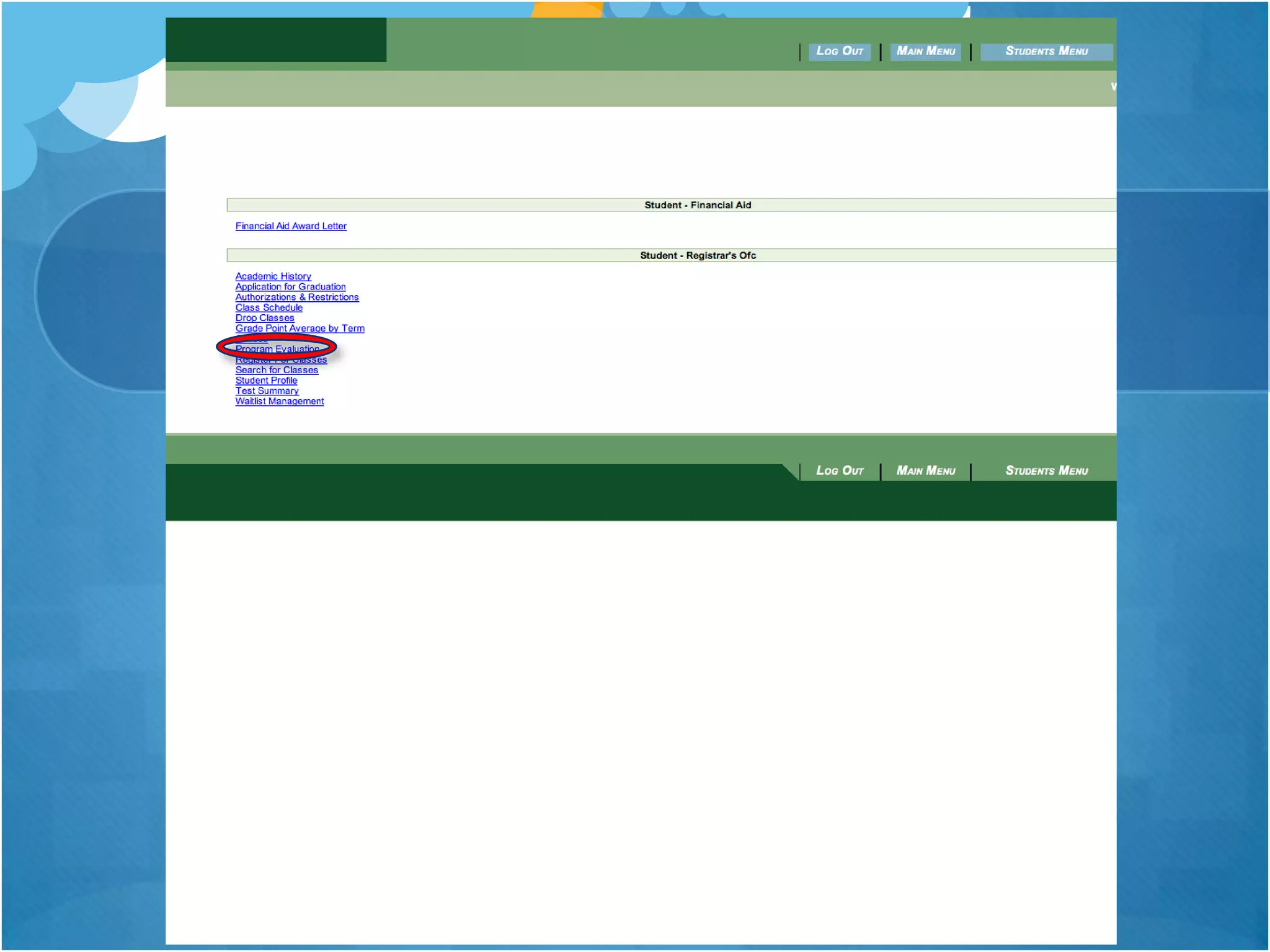Open Authorizations & Restrictions
Viewport: 1270px width, 952px height.
[296, 297]
